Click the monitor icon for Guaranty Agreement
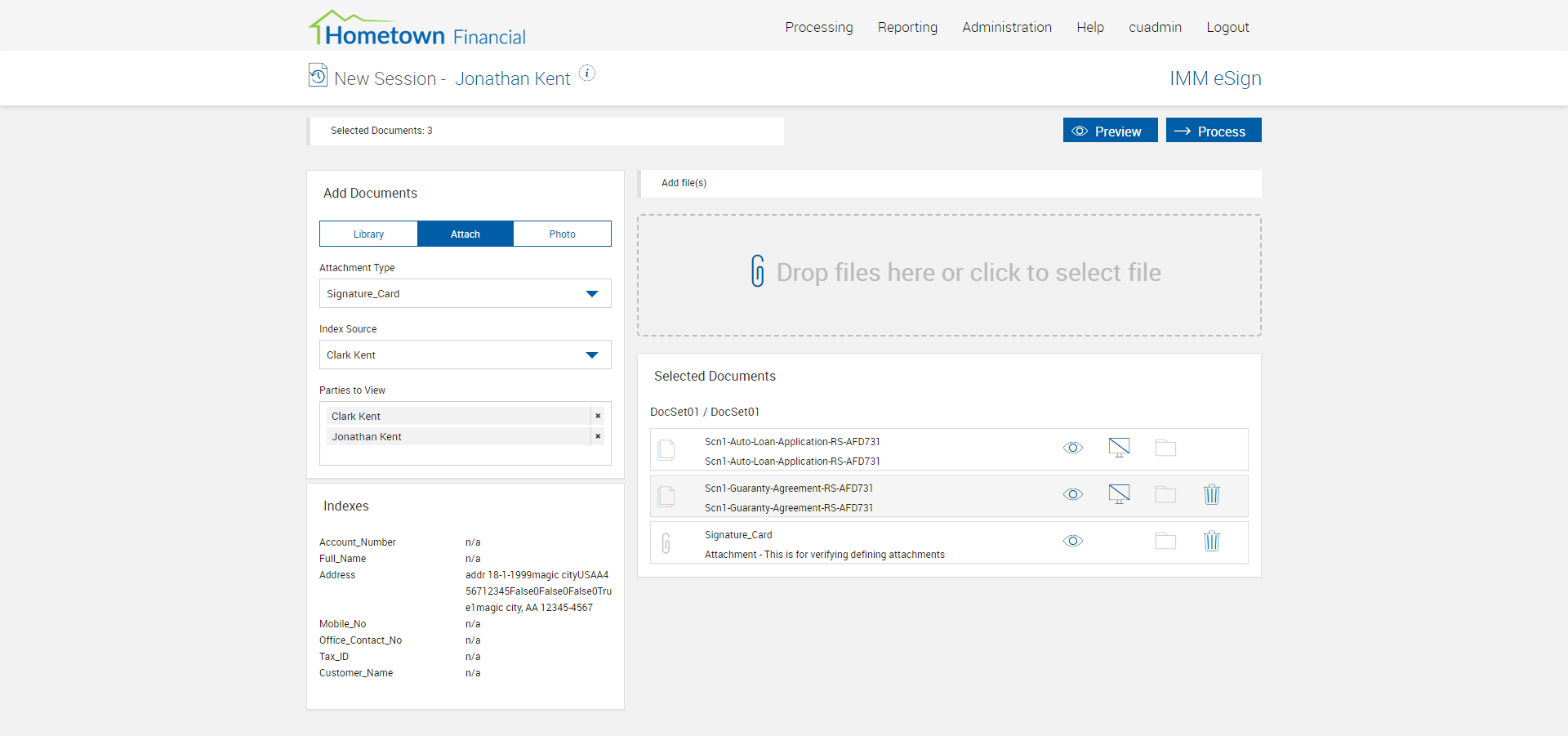1568x736 pixels. 1119,494
